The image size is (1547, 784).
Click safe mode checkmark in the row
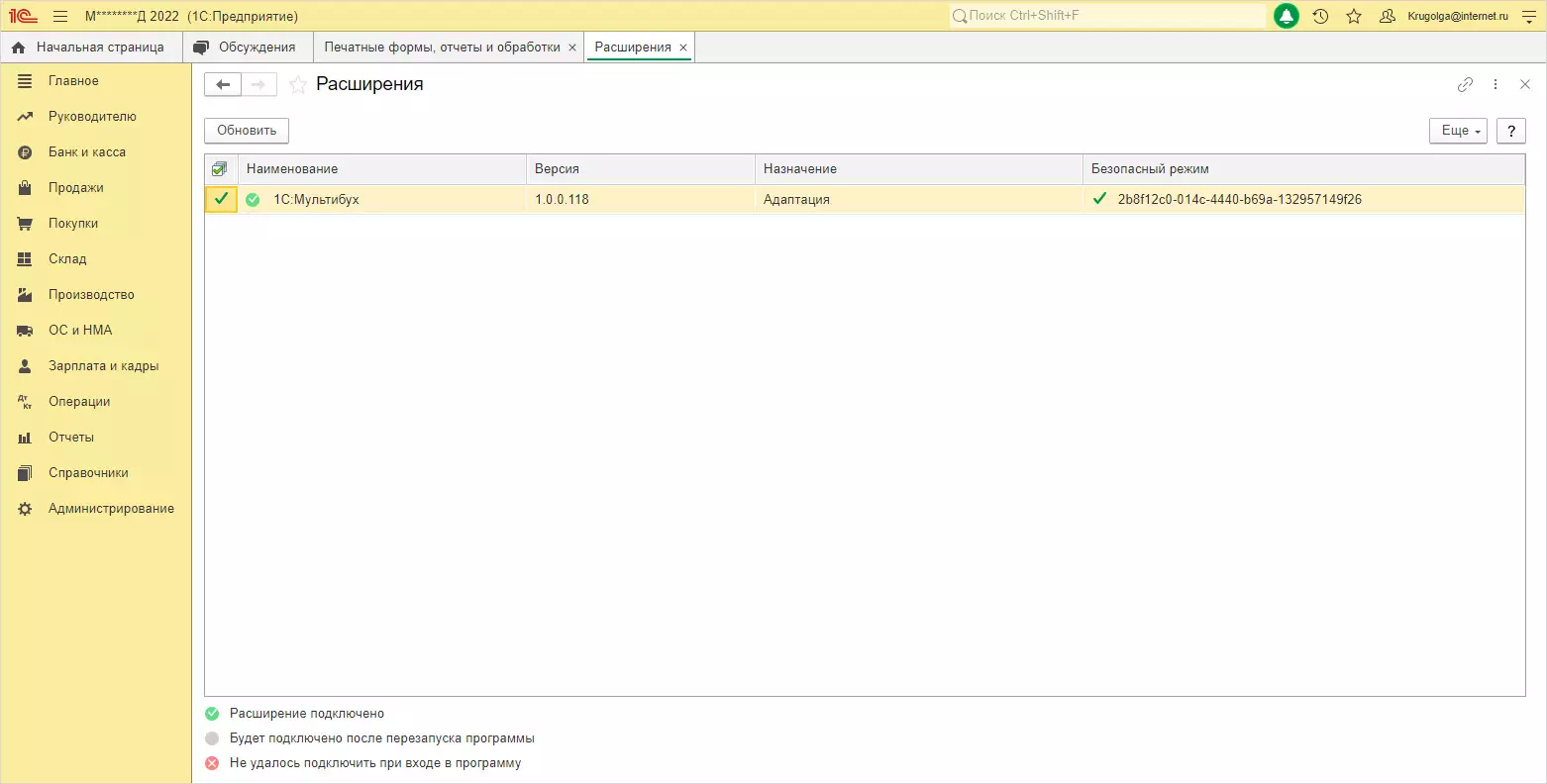1099,199
